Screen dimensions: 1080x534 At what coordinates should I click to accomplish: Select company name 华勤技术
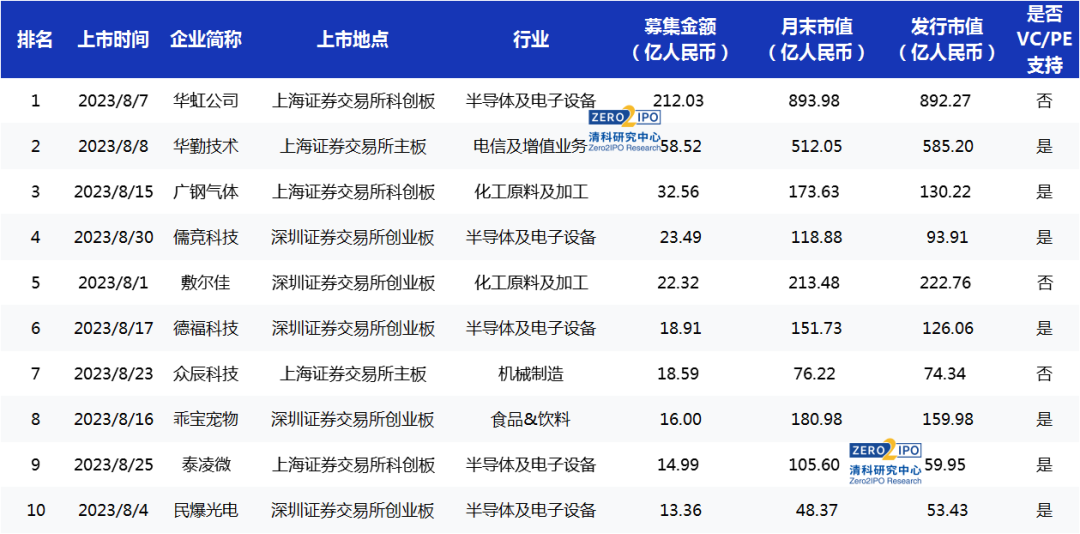(x=206, y=146)
